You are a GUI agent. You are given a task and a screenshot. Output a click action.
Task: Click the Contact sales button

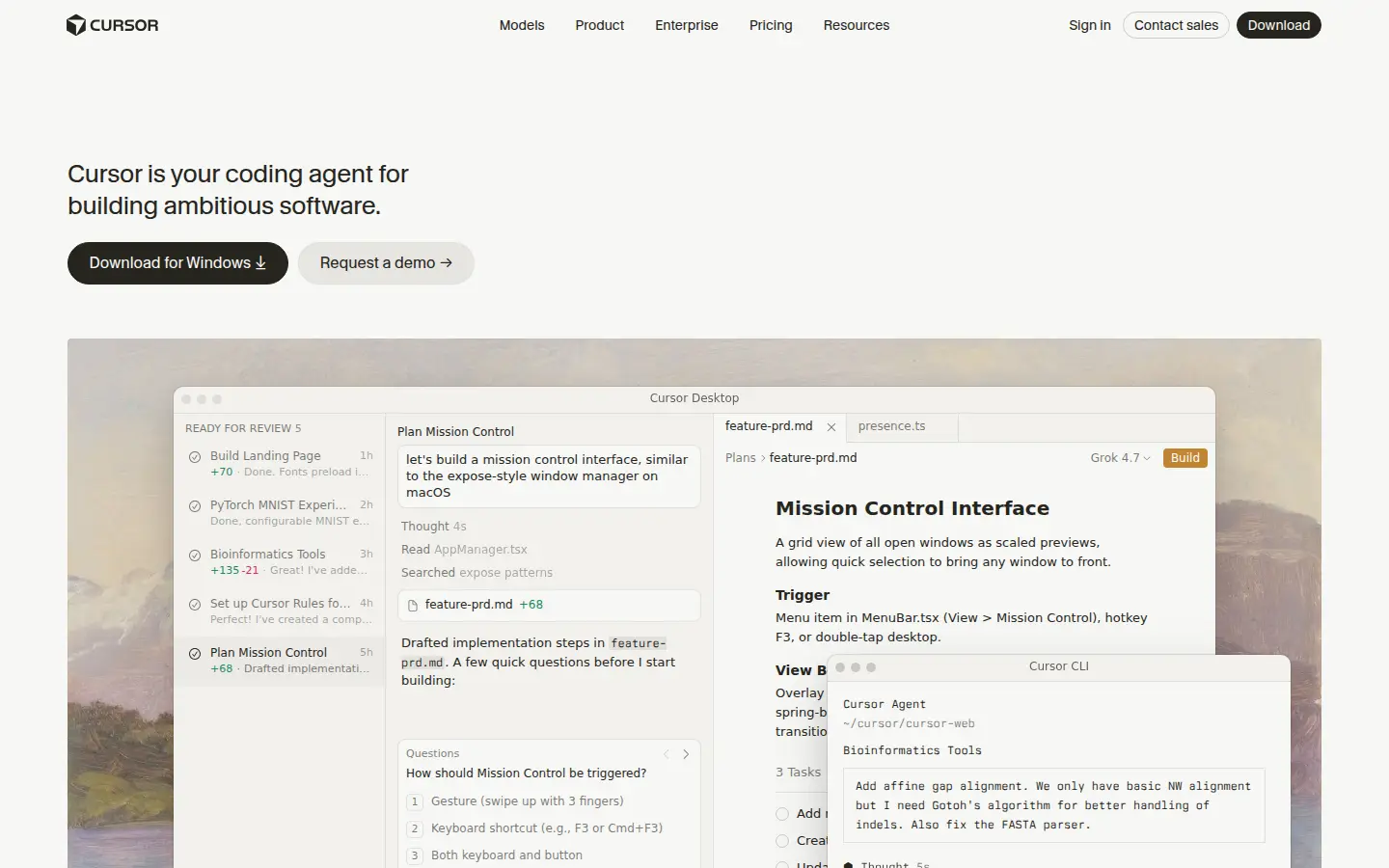(x=1176, y=25)
